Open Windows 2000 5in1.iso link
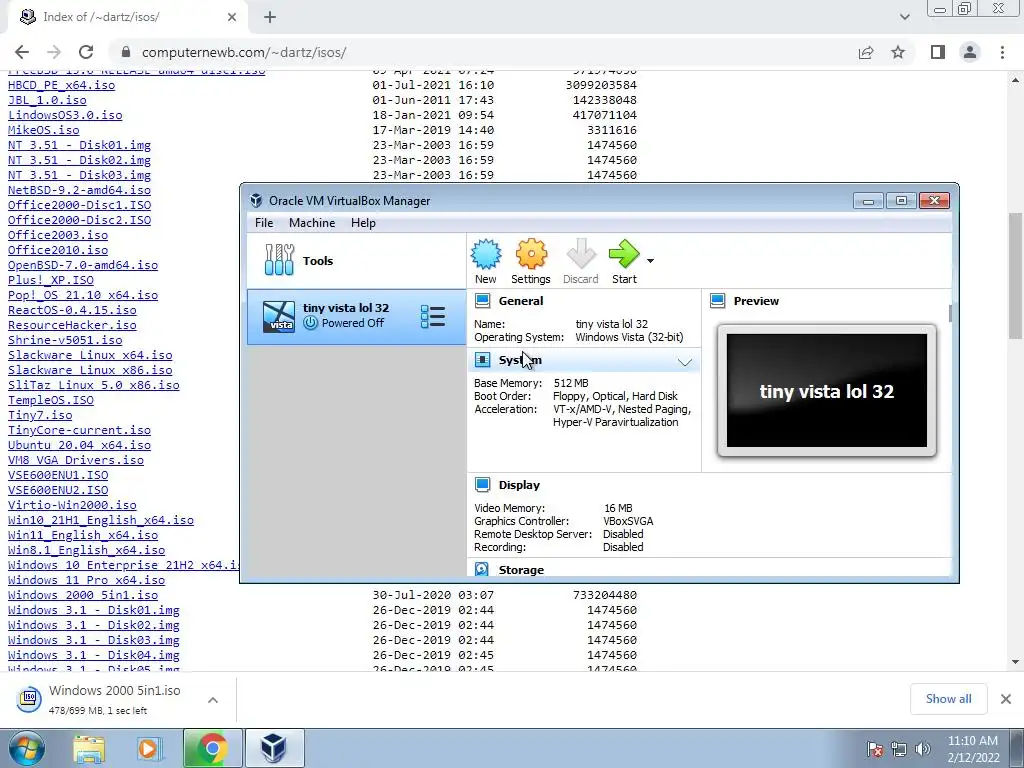 click(x=83, y=595)
